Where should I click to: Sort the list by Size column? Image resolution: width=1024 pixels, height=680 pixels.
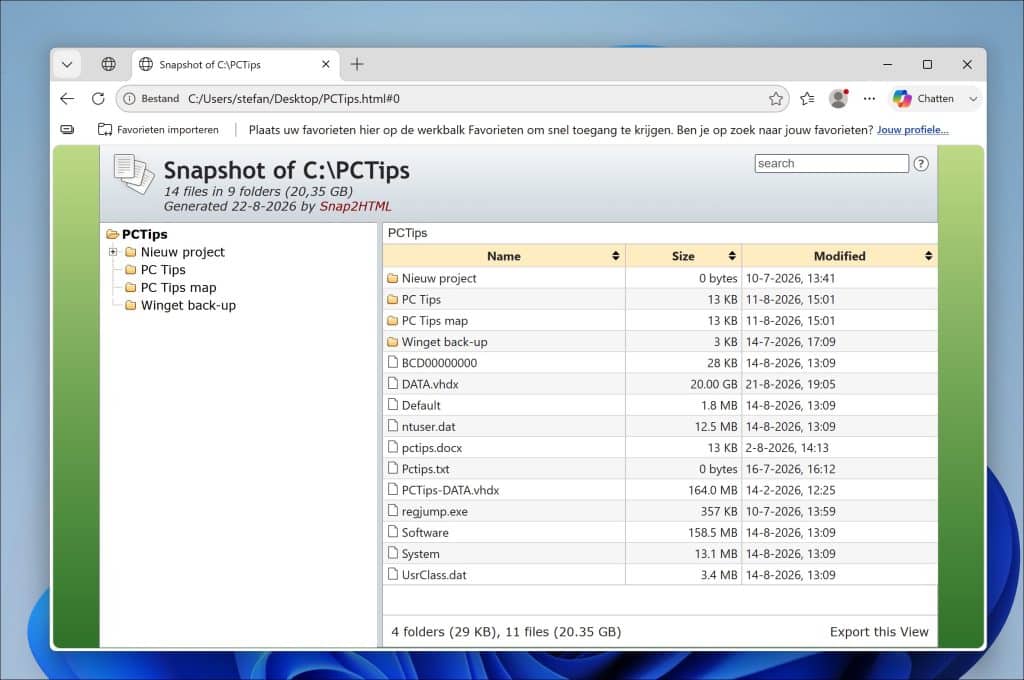684,256
